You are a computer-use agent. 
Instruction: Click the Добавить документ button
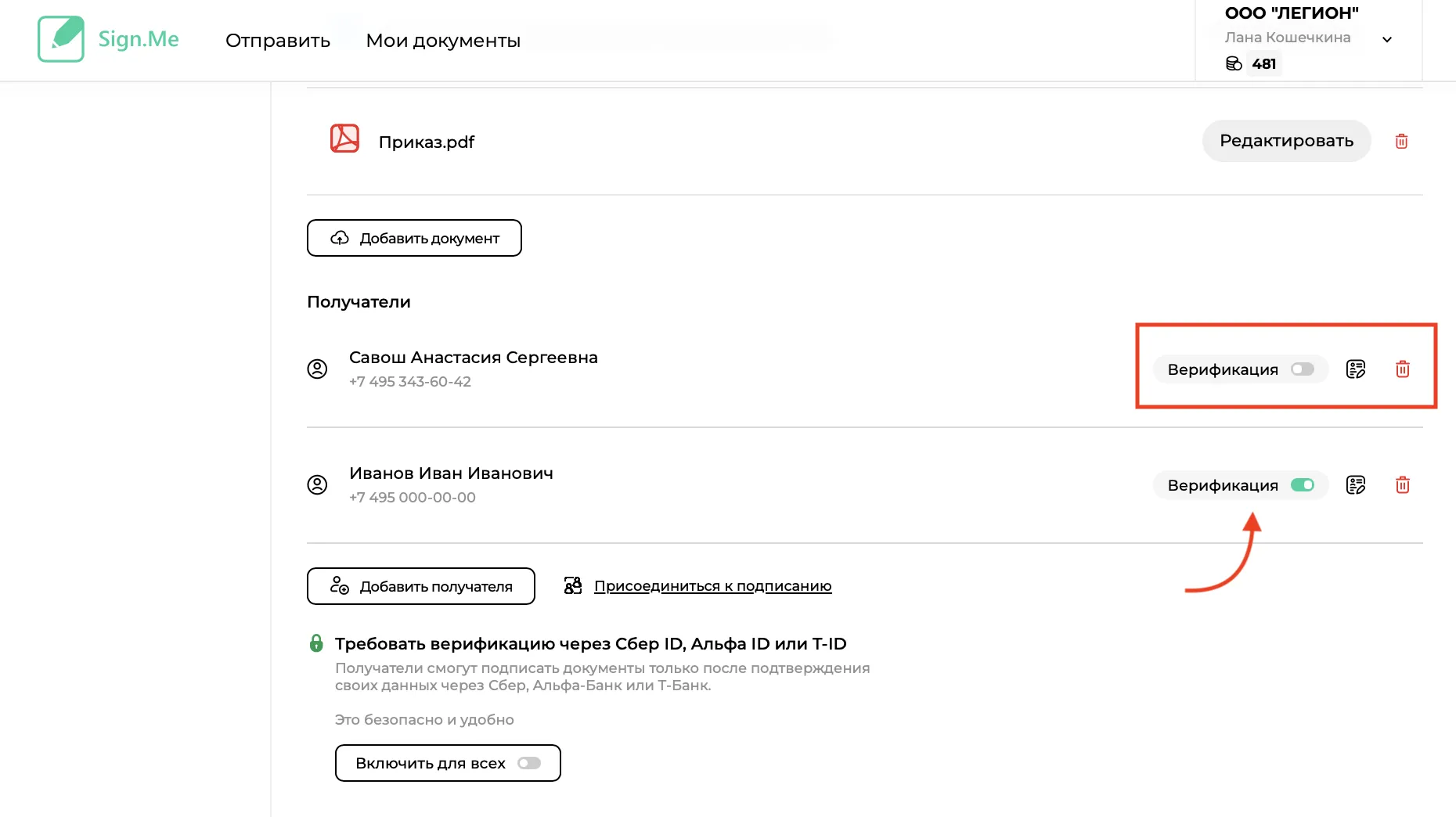(x=414, y=238)
